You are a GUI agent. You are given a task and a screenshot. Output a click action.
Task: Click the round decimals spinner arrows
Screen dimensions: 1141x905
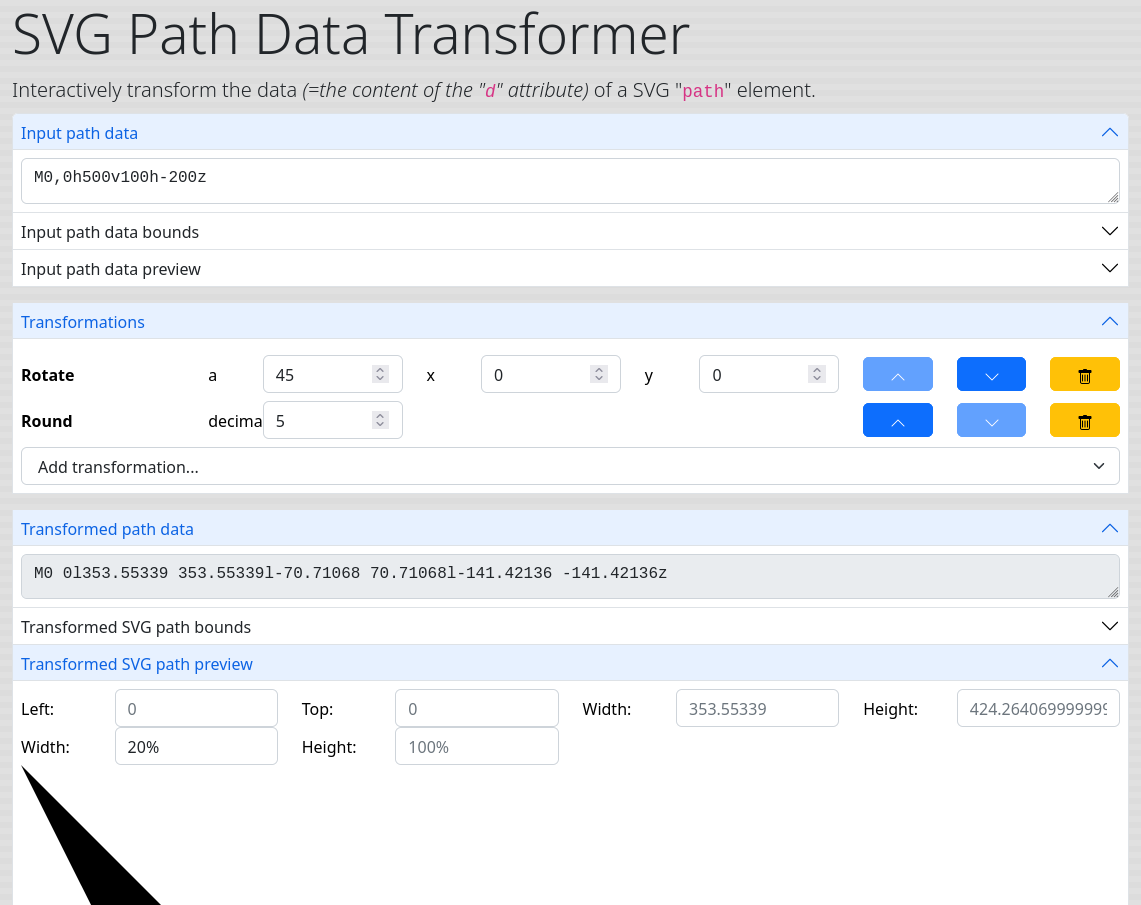click(380, 420)
